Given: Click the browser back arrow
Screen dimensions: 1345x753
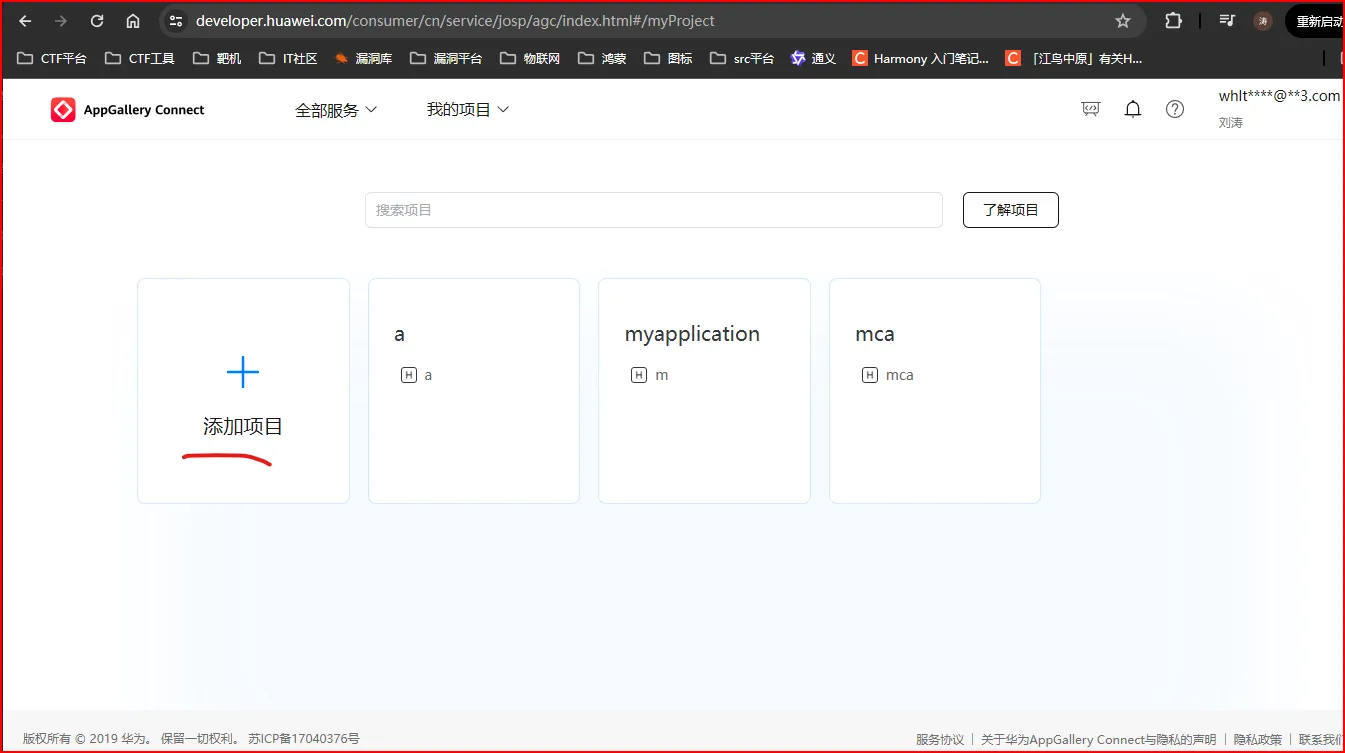Looking at the screenshot, I should (26, 21).
